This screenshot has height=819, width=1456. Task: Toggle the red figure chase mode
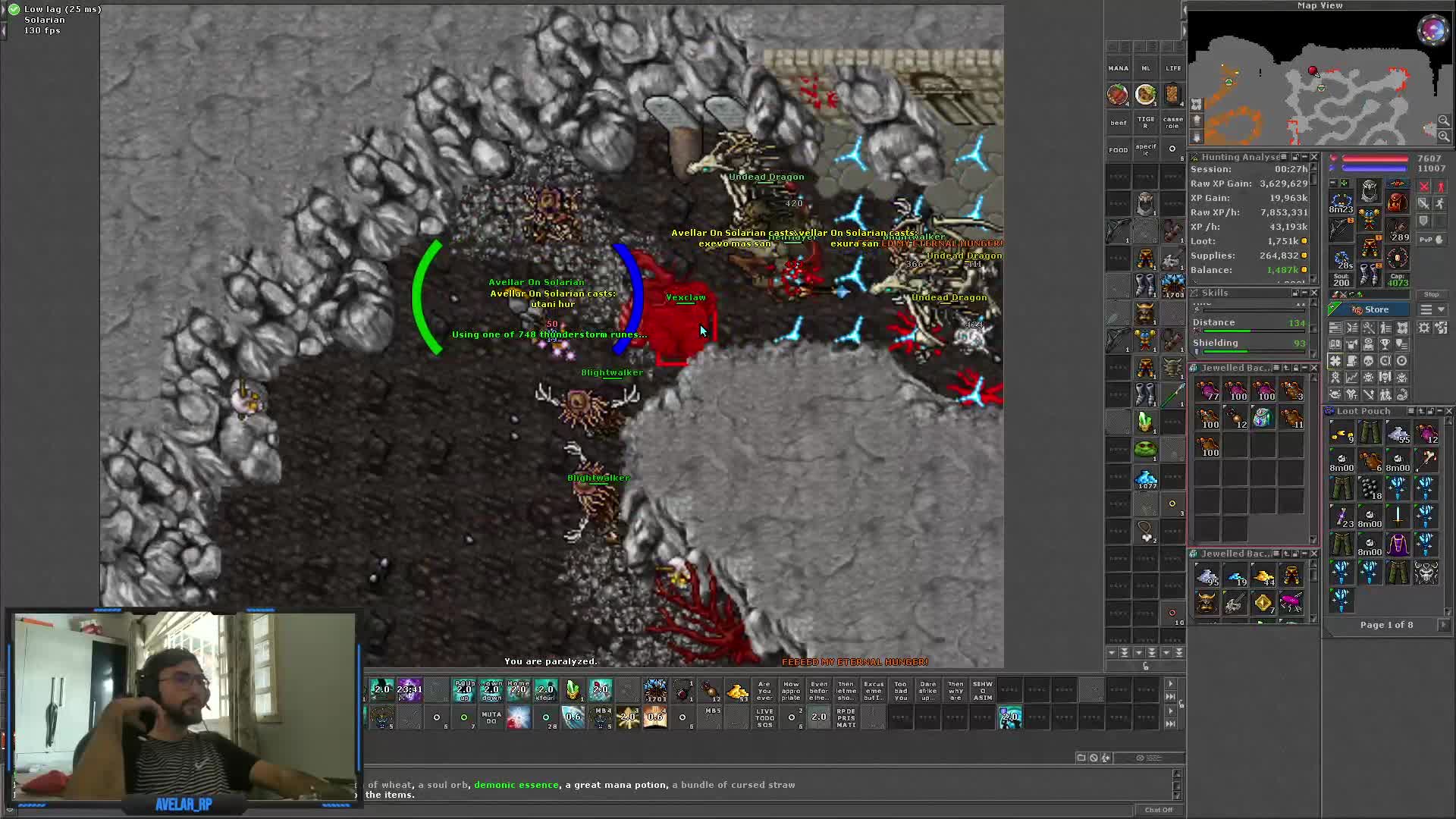click(x=1440, y=187)
